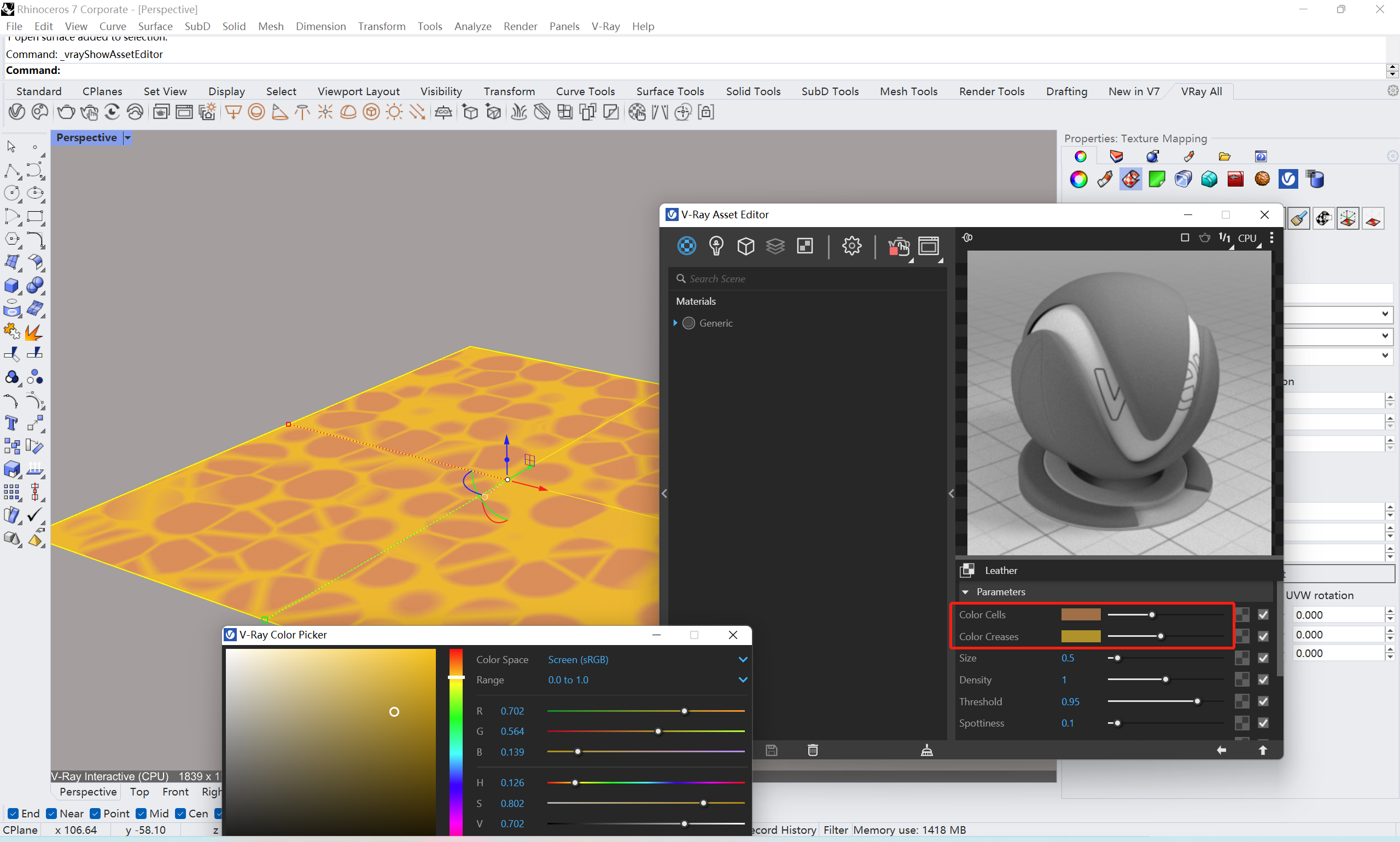
Task: Adjust hue slider R in Color Picker
Action: click(684, 711)
